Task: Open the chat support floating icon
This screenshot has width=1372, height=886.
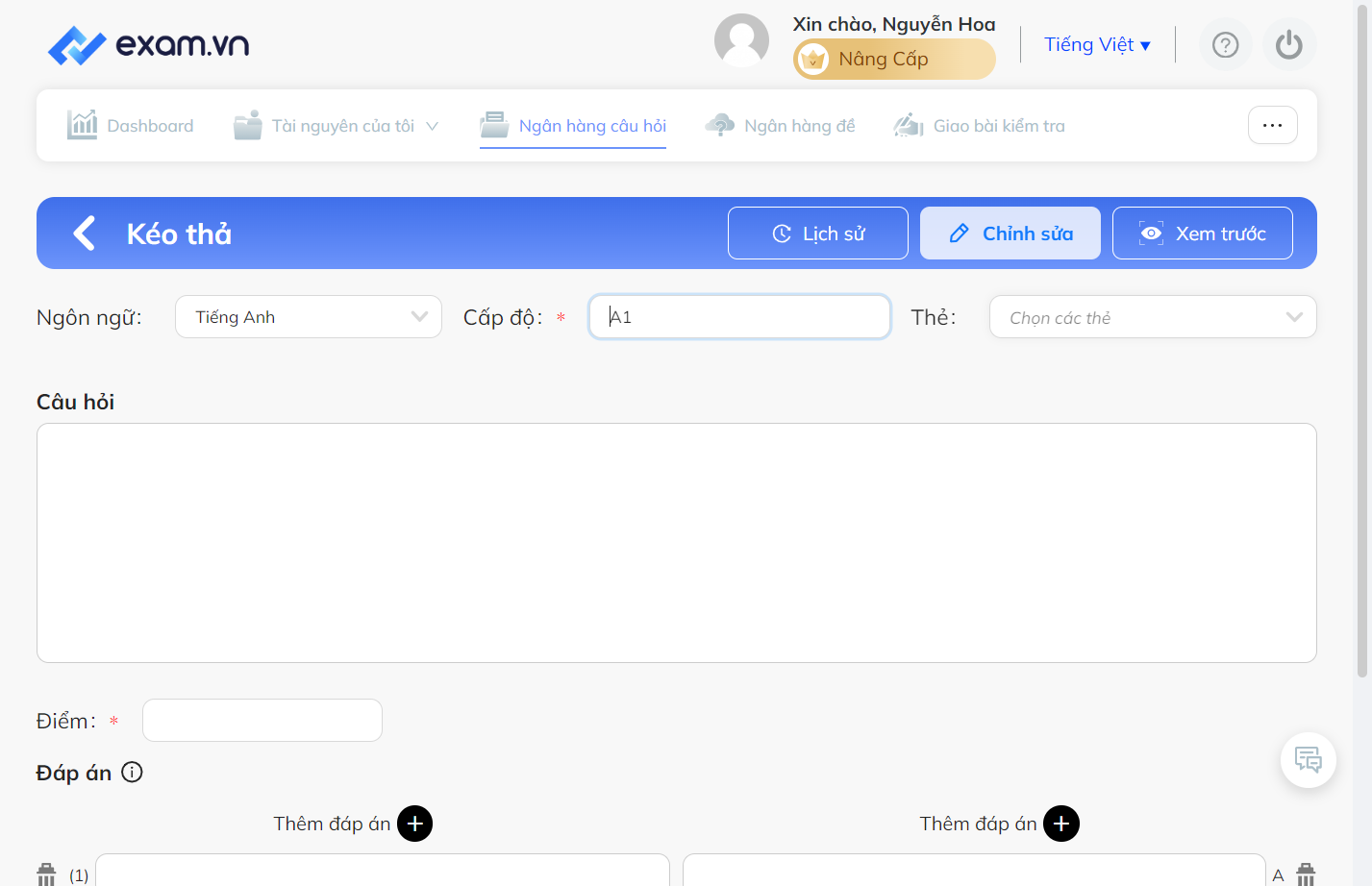Action: click(x=1308, y=760)
